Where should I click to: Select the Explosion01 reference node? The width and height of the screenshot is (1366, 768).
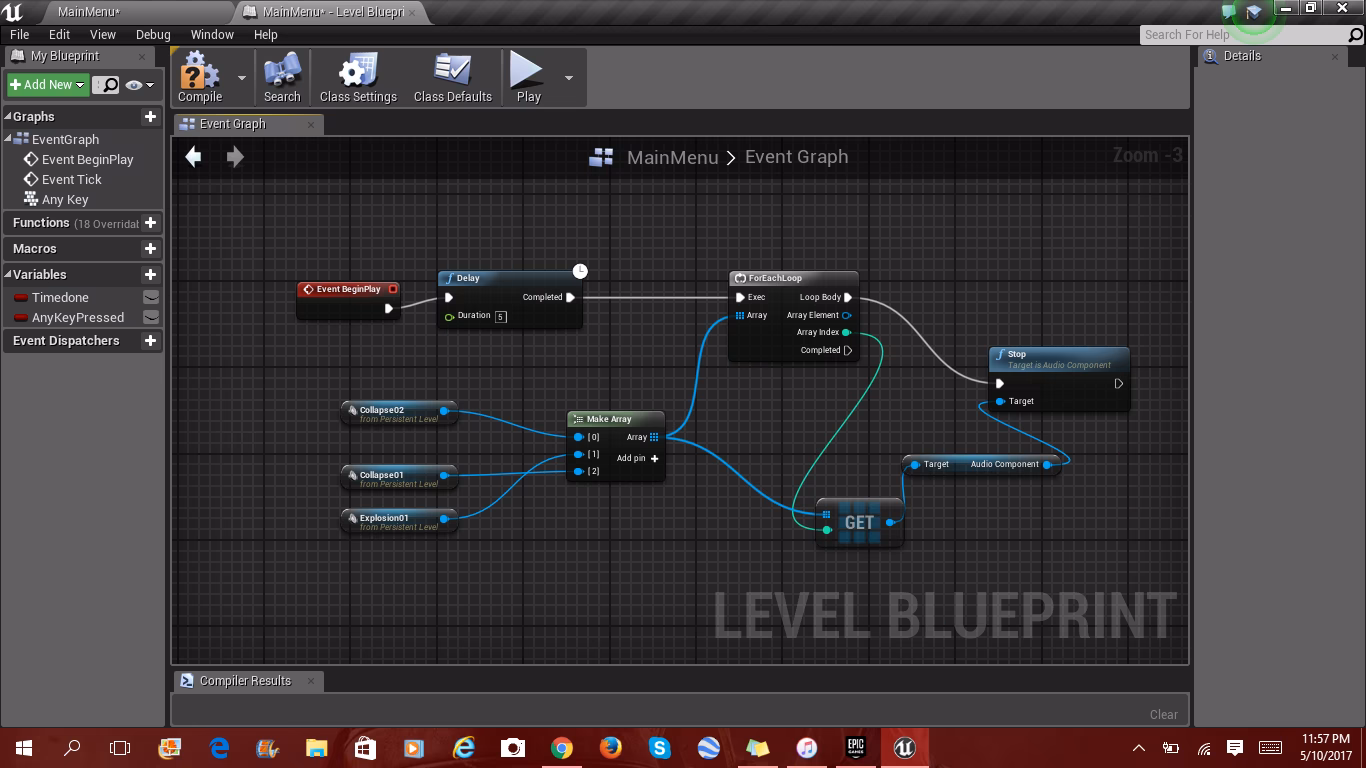399,522
